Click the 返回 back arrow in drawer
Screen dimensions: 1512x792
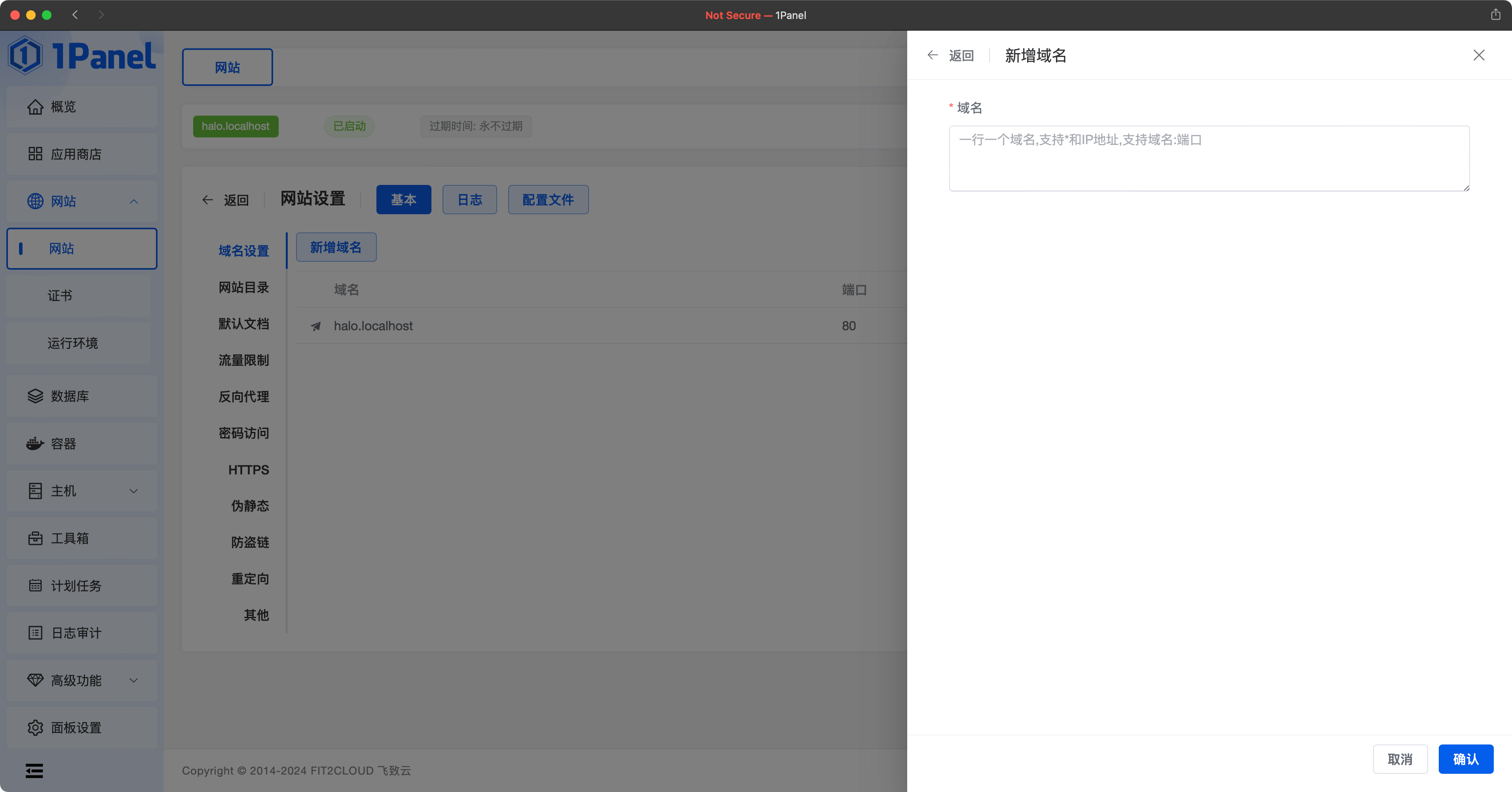(x=933, y=55)
